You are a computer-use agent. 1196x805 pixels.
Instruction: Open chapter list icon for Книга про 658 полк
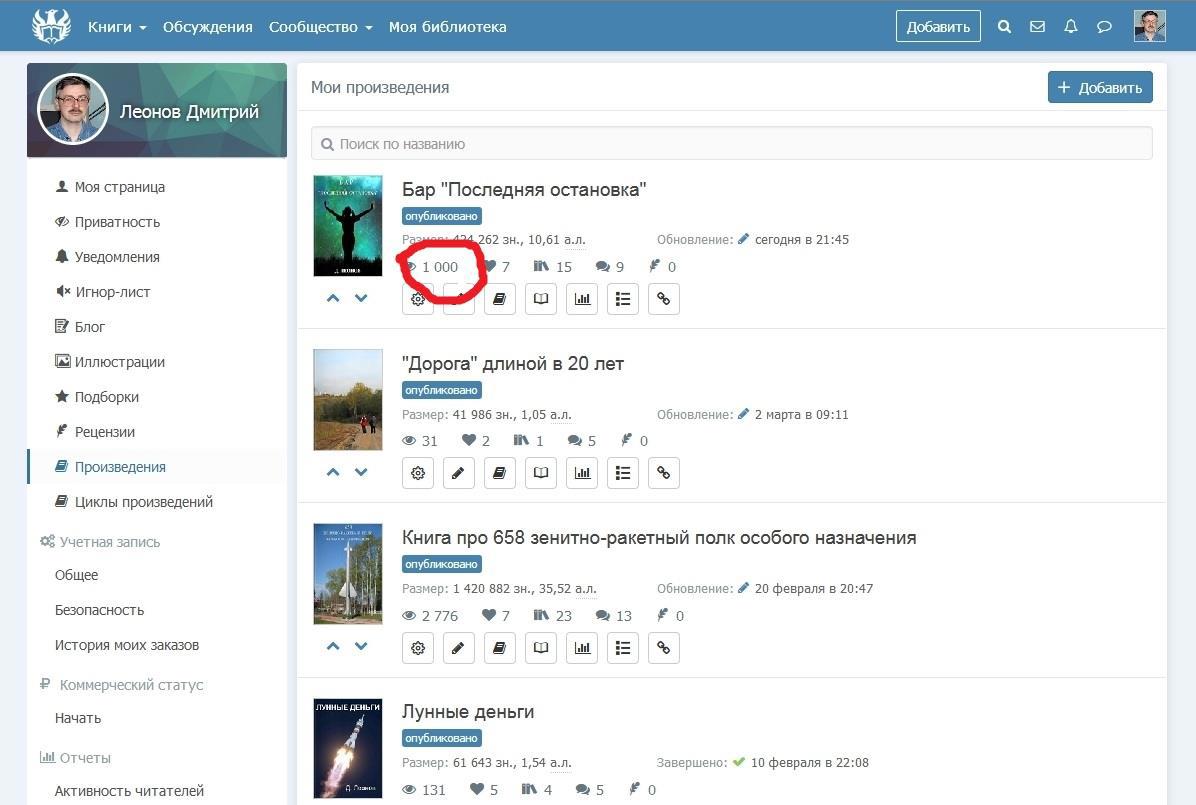[x=623, y=648]
